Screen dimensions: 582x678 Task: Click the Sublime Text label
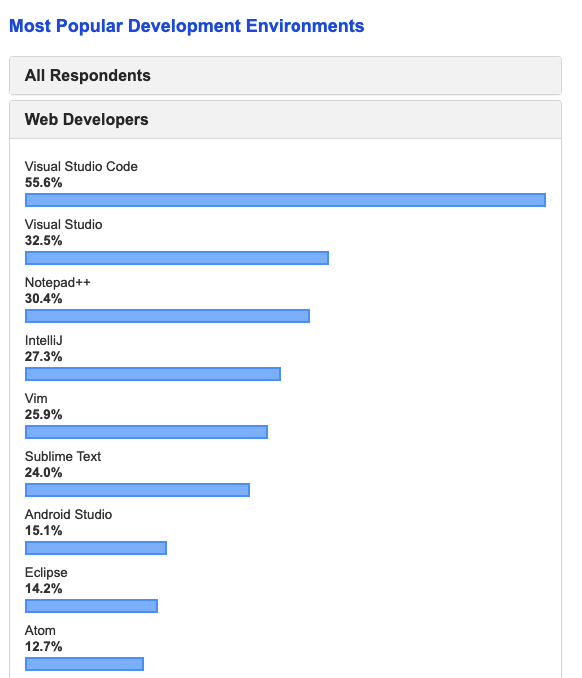(63, 456)
